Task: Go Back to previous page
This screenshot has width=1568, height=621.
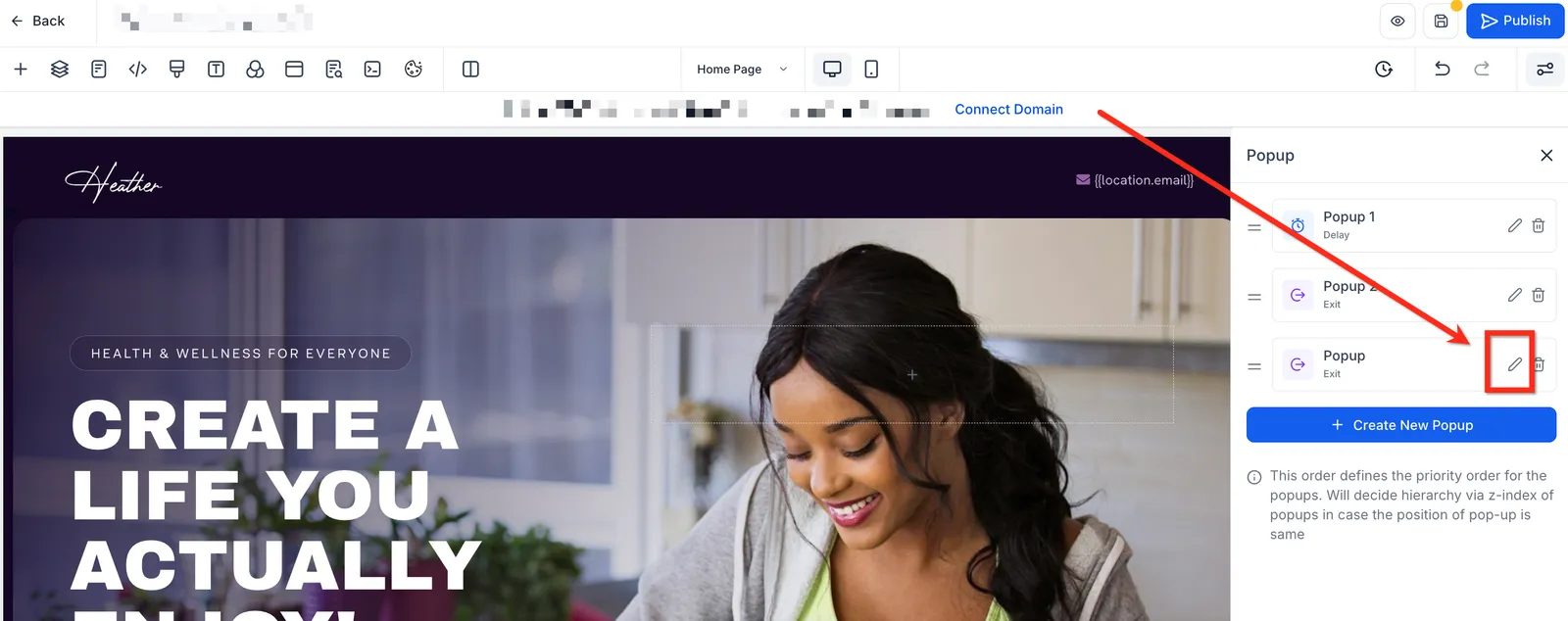Action: pyautogui.click(x=37, y=21)
